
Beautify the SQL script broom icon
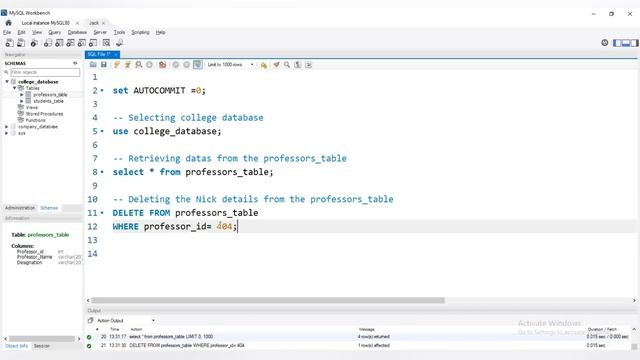point(276,65)
